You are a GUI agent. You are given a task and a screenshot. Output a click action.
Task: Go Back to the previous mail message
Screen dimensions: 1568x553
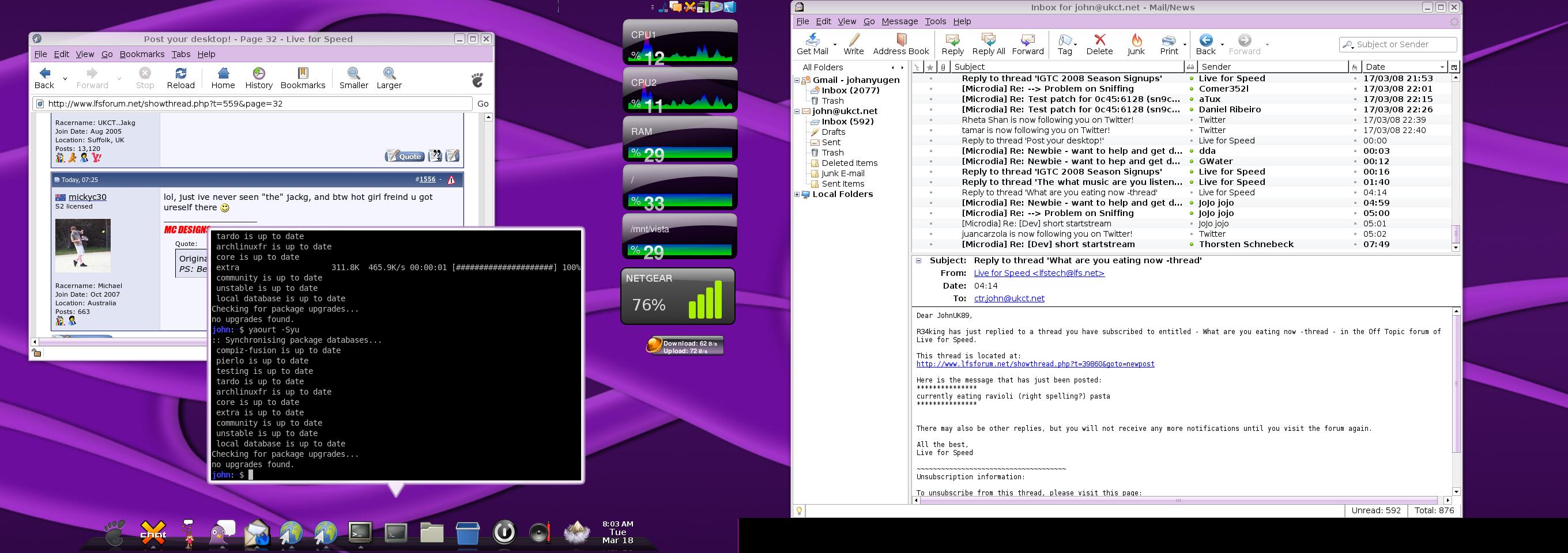pyautogui.click(x=1205, y=44)
